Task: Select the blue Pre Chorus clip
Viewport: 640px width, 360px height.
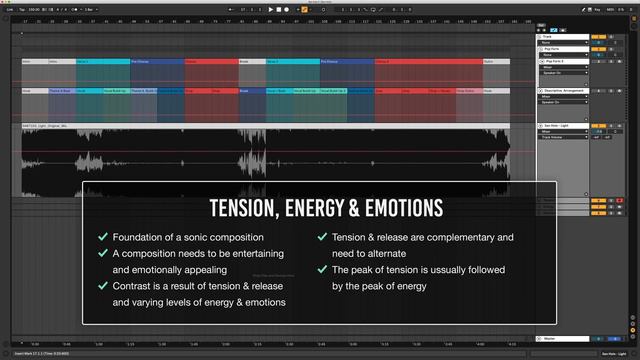Action: pos(157,62)
